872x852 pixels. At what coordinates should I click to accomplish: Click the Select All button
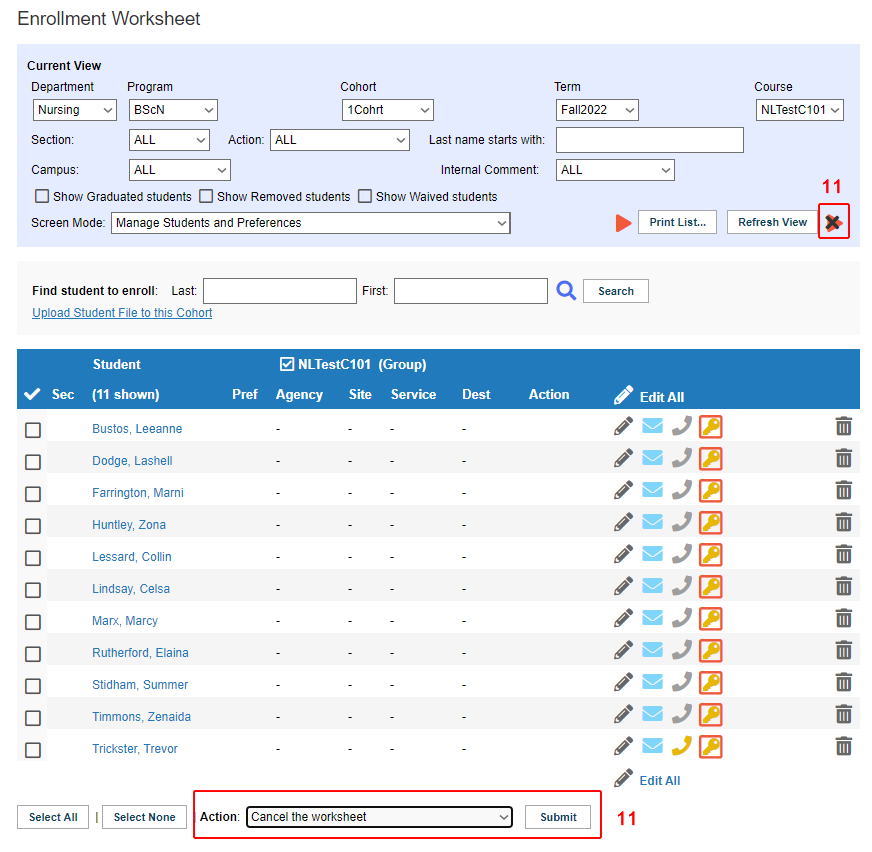coord(53,817)
